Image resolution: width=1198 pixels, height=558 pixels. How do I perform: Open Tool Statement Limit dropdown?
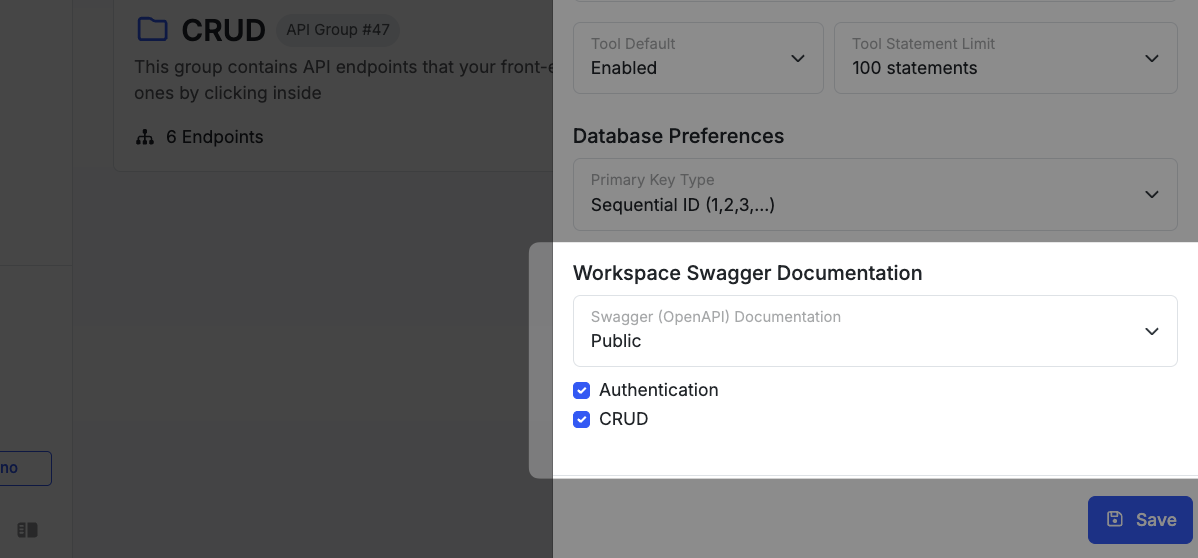click(1005, 58)
